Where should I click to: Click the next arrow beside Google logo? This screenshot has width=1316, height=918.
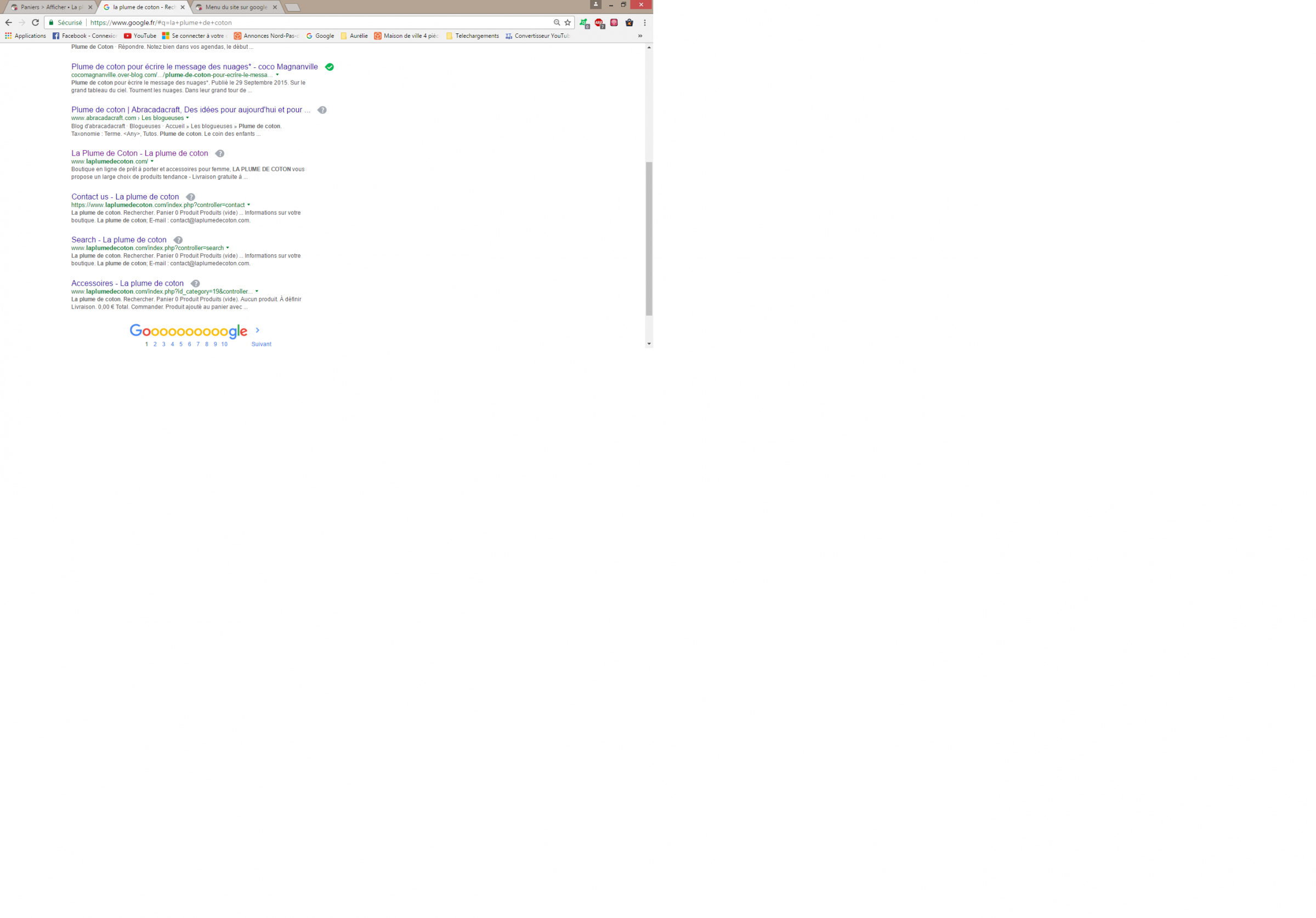point(257,330)
